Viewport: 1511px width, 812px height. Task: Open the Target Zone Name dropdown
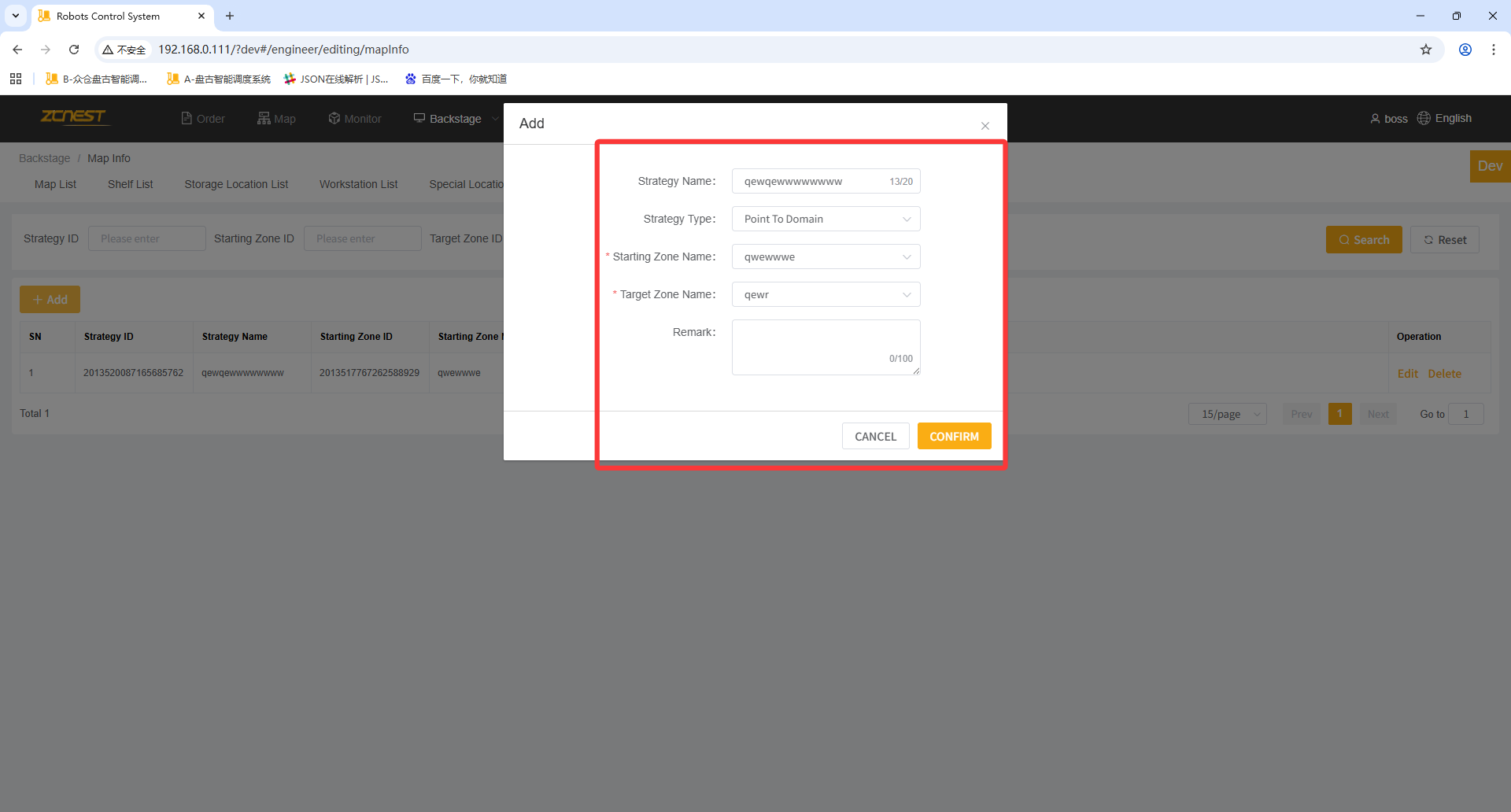(826, 295)
